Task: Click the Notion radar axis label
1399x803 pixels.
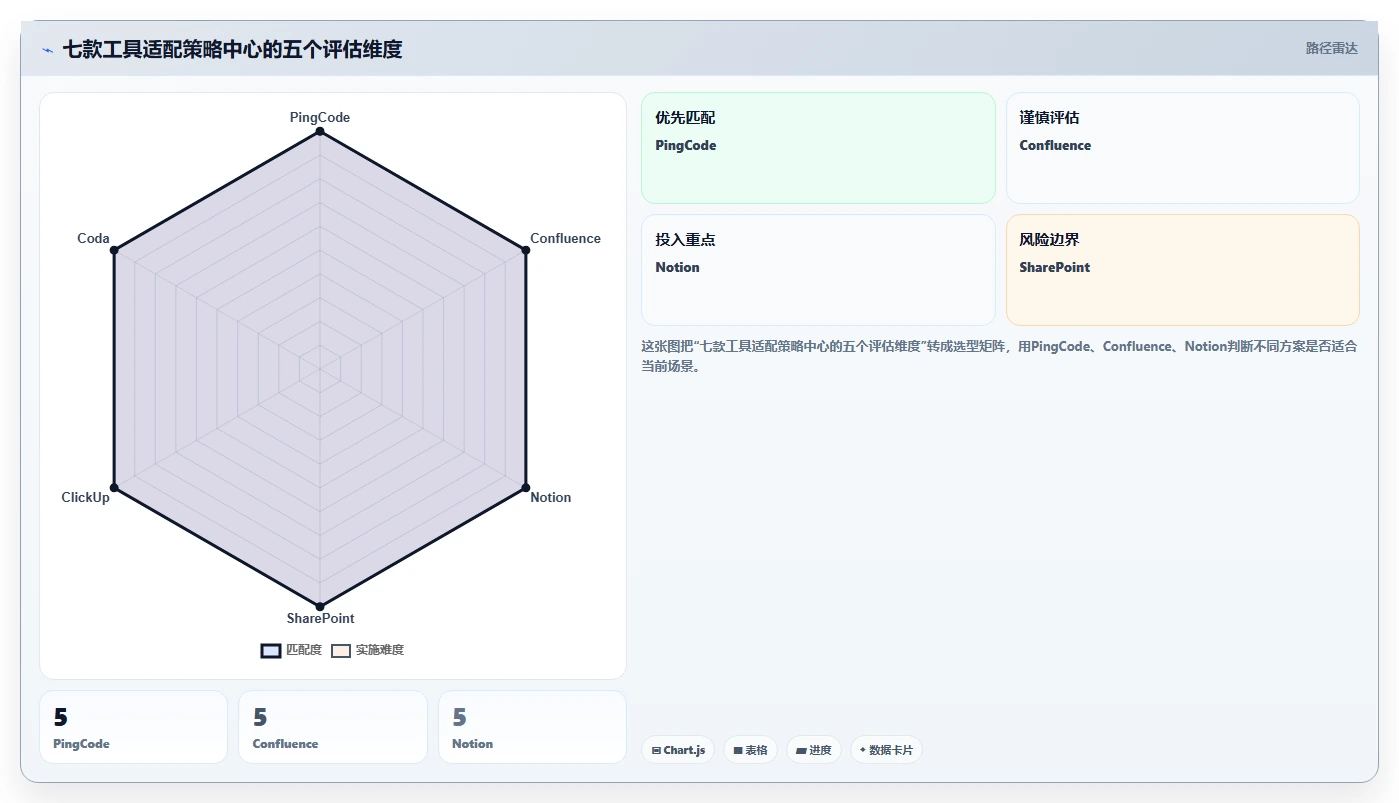Action: (551, 497)
